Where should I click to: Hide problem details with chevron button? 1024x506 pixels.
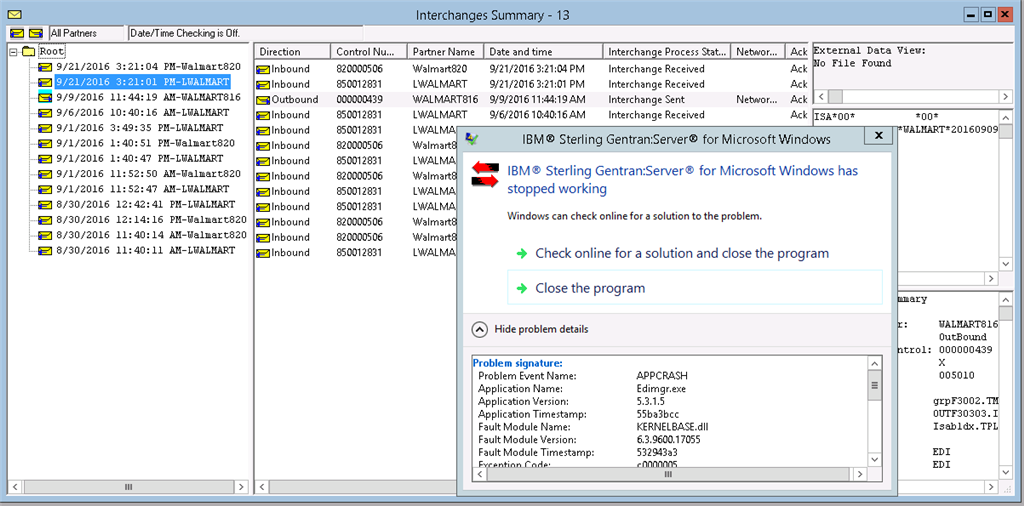[480, 329]
